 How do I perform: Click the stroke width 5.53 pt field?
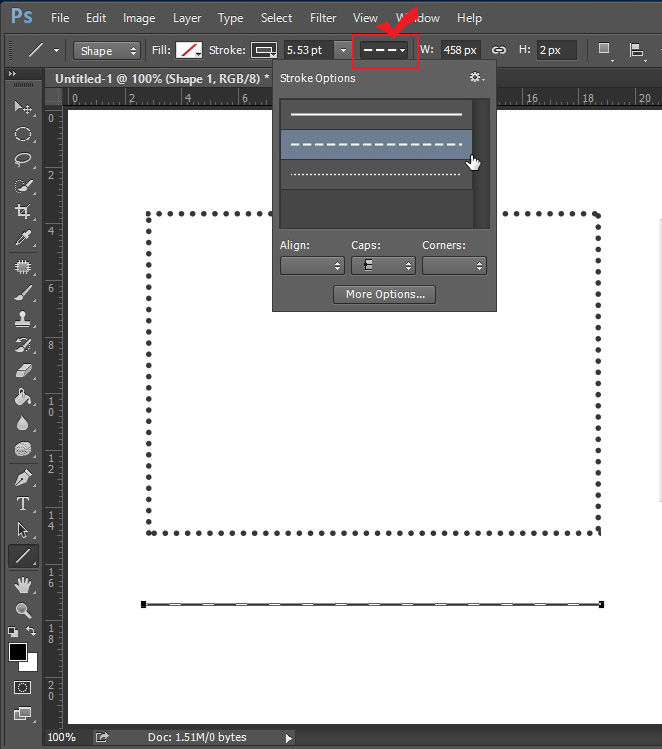click(x=309, y=50)
